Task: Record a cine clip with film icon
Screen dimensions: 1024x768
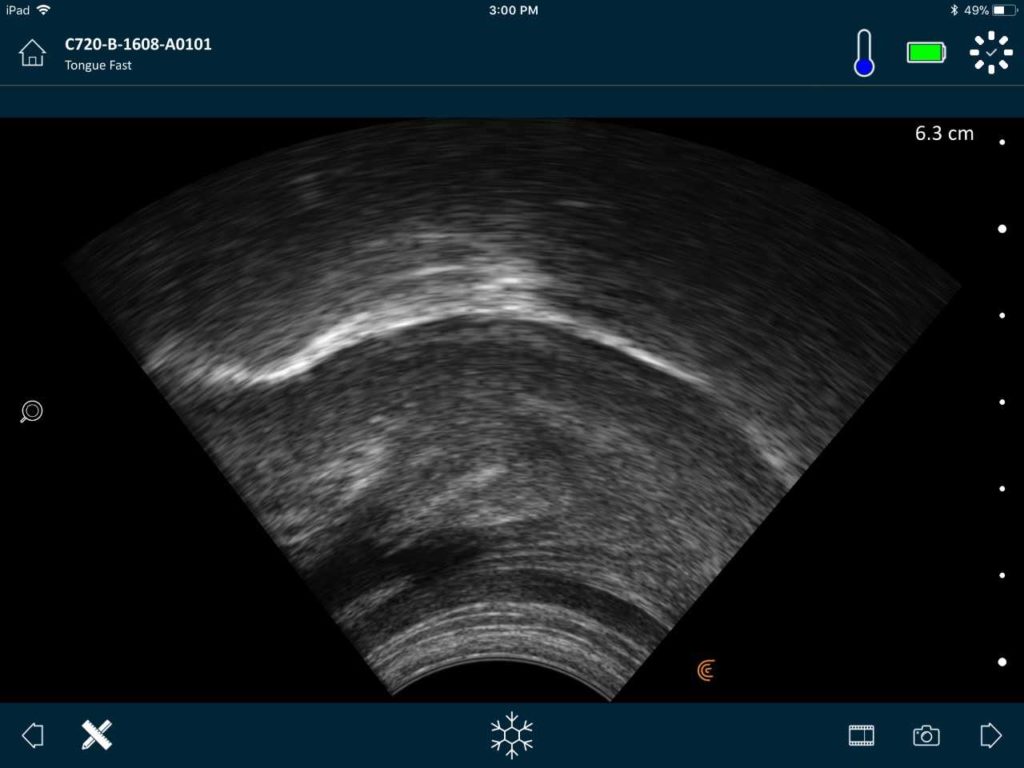Action: pyautogui.click(x=861, y=736)
